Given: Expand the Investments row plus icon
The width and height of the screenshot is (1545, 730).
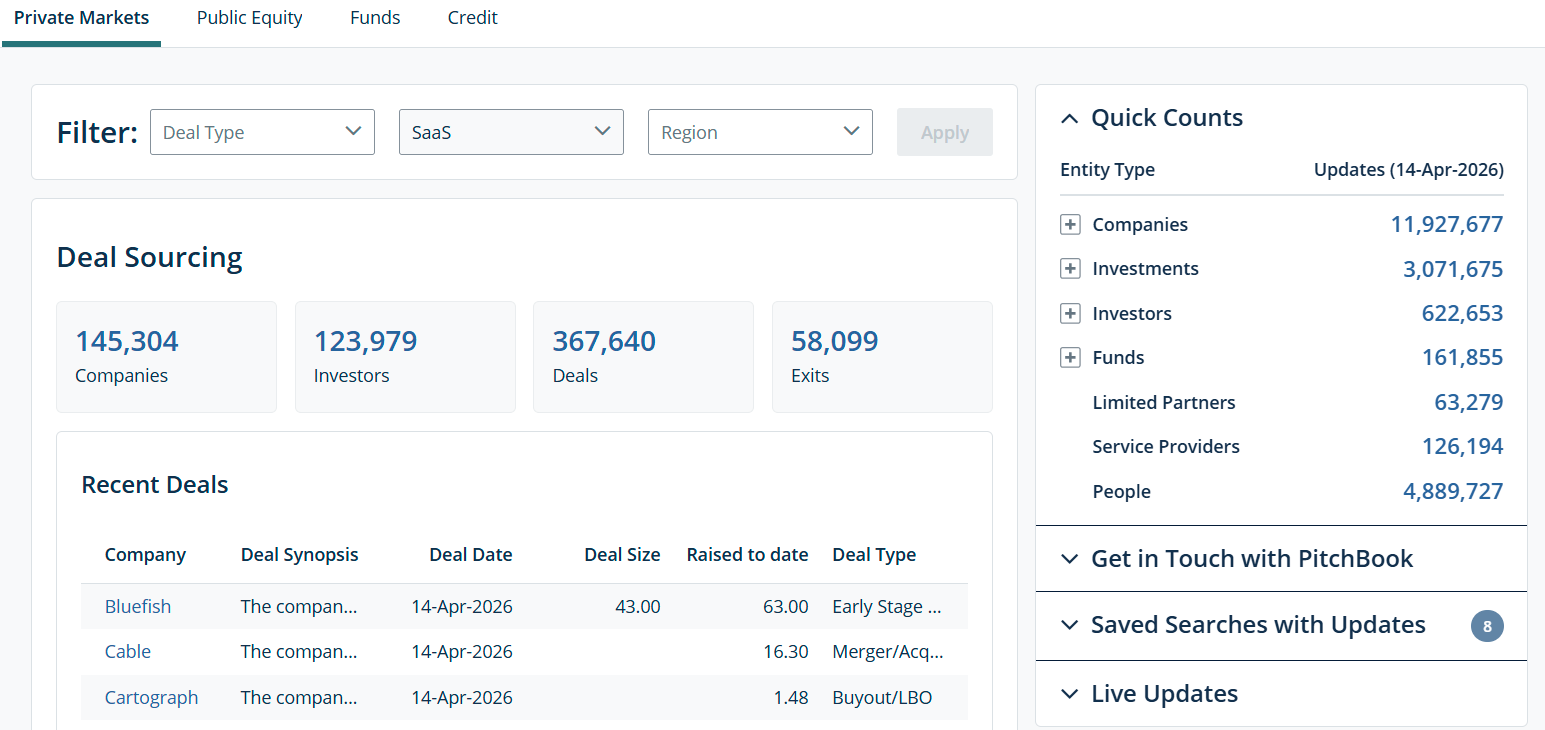Looking at the screenshot, I should (1070, 268).
